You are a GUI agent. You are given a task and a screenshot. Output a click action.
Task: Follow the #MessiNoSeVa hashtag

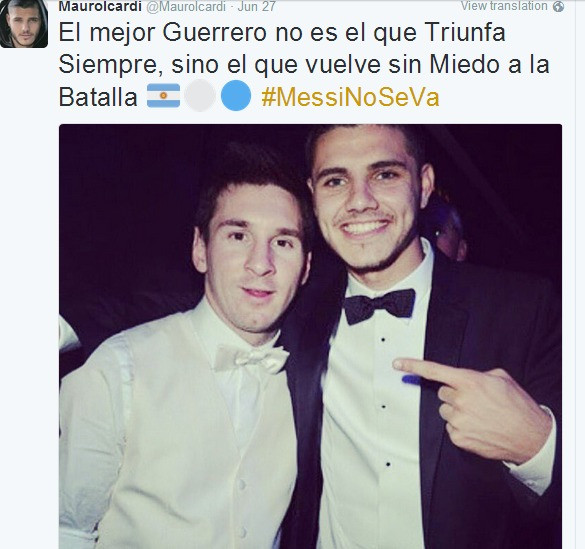(x=350, y=97)
